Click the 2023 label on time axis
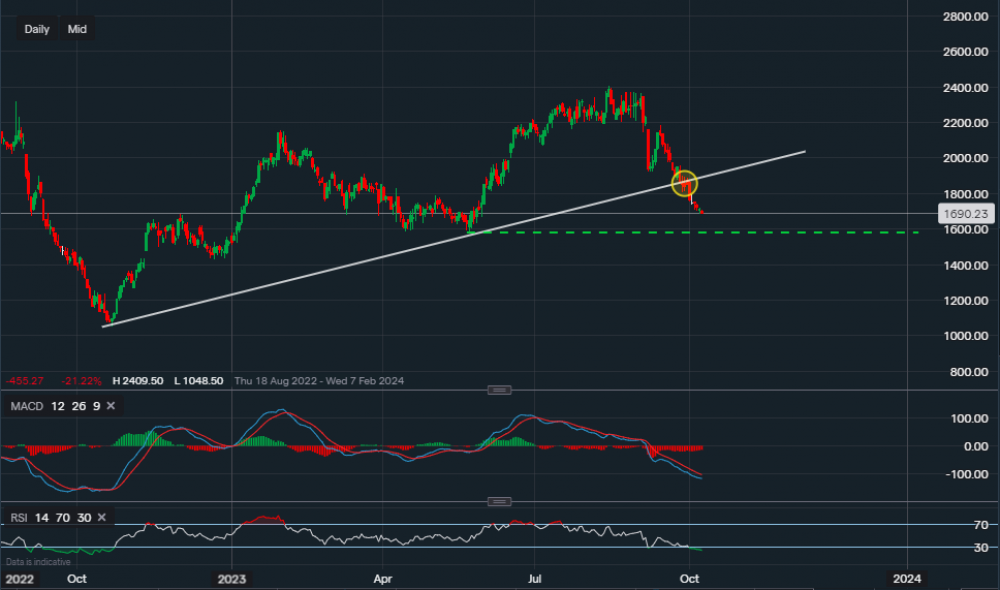This screenshot has width=1000, height=590. pos(231,578)
